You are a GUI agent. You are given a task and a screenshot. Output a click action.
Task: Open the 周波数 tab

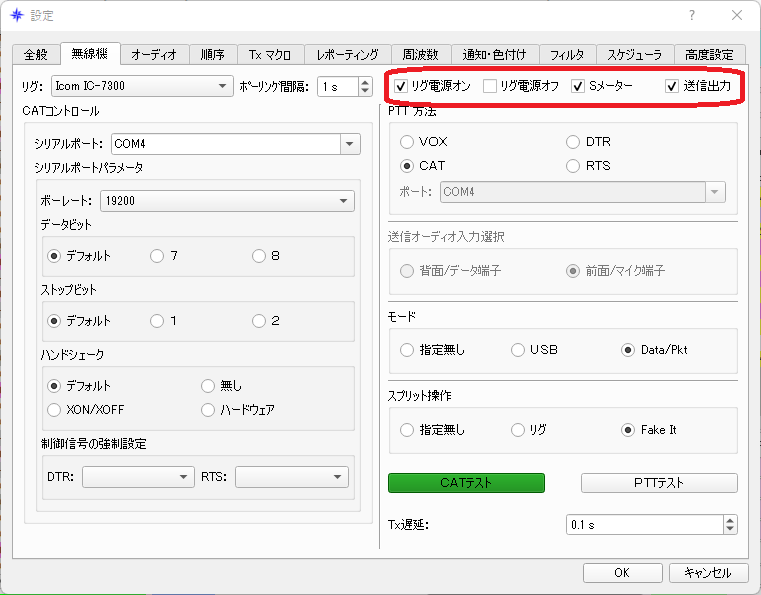[421, 54]
